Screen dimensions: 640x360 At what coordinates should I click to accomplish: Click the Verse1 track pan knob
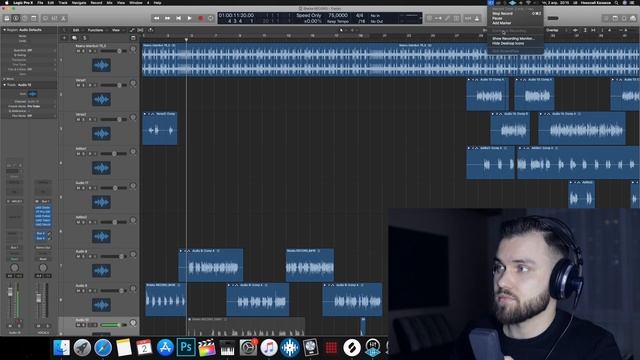133,83
